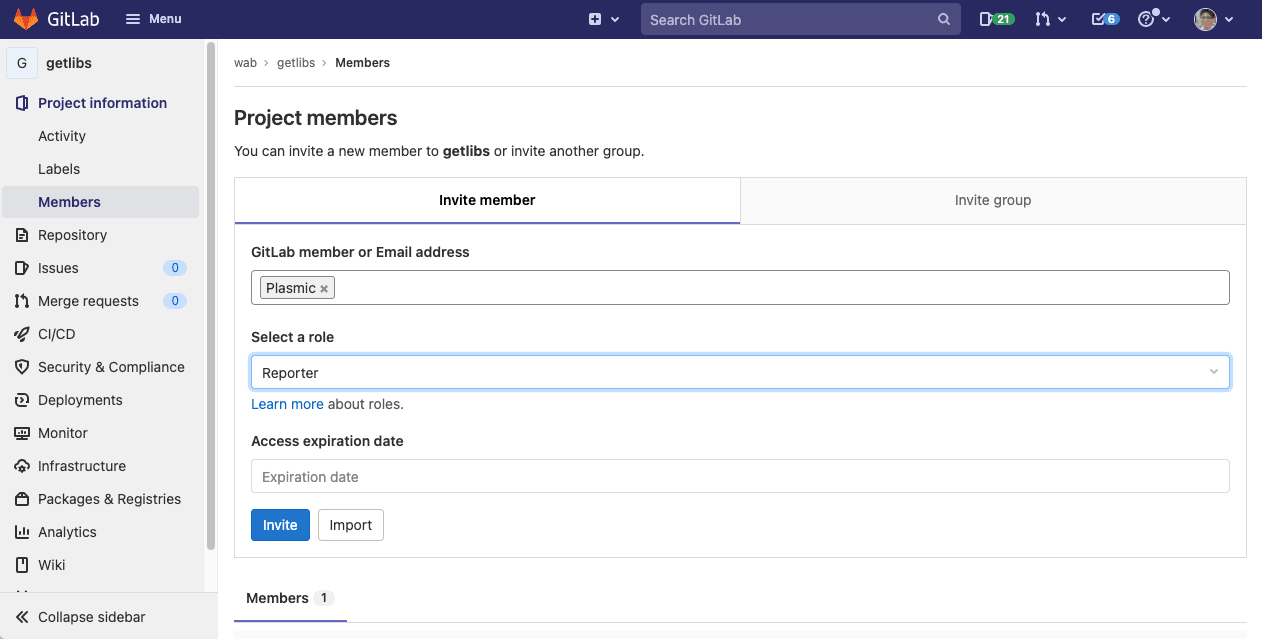
Task: Open Analytics in the sidebar
Action: (67, 532)
